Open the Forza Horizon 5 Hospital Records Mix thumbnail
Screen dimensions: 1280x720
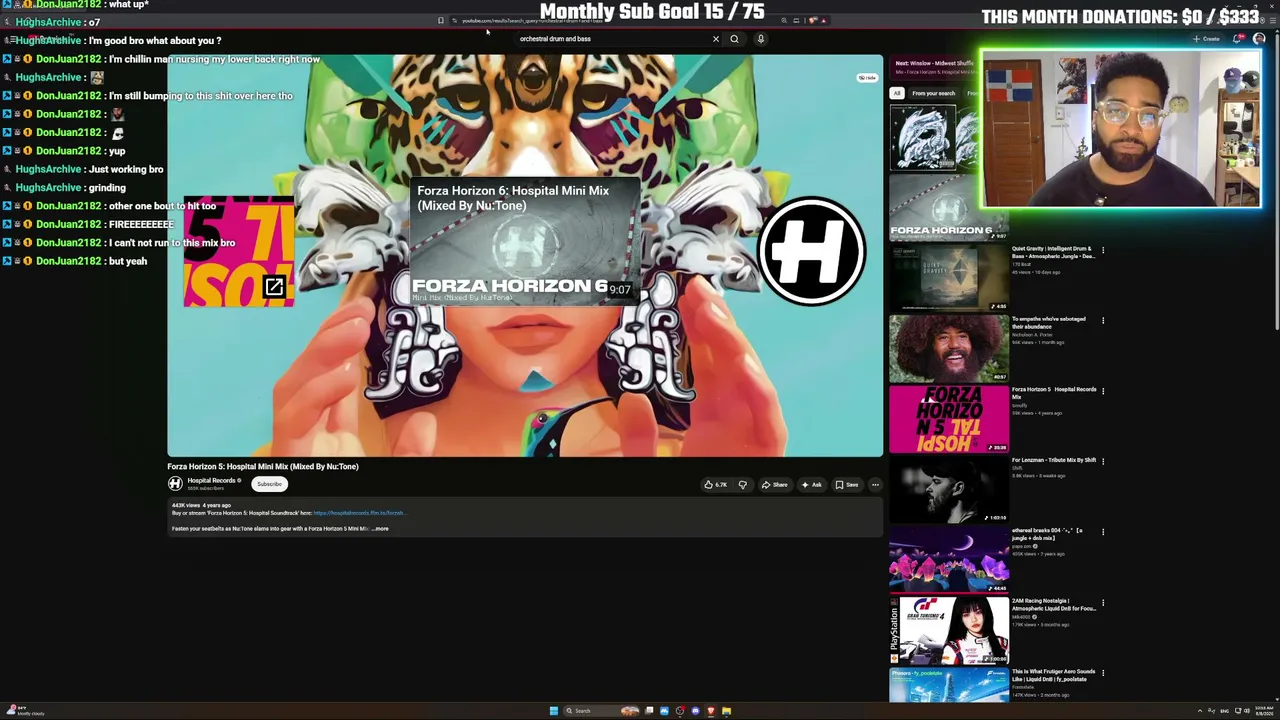[949, 419]
